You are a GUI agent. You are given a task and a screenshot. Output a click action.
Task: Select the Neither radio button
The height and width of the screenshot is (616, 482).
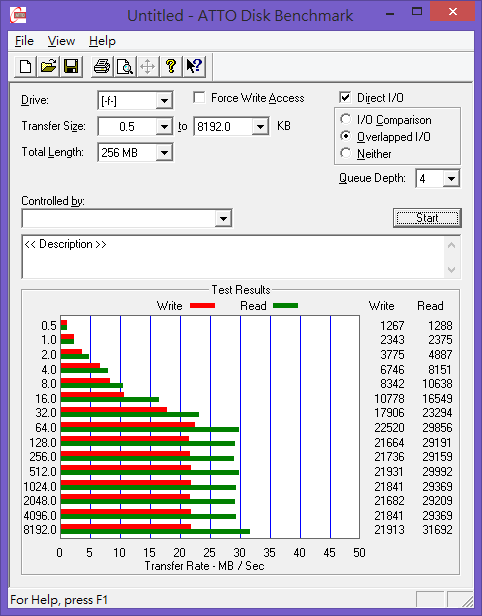tap(346, 153)
